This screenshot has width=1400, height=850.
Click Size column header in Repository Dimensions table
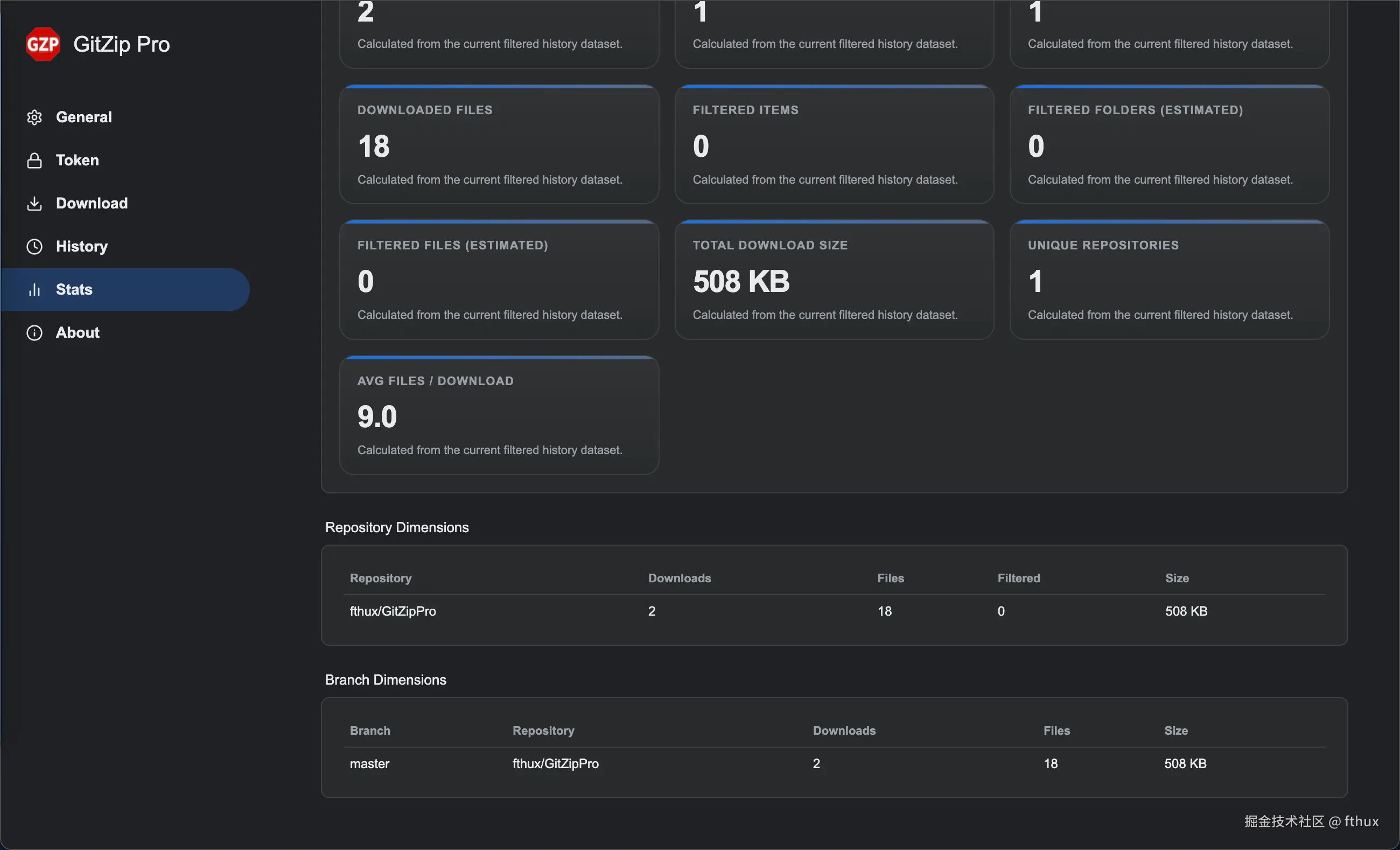click(x=1177, y=578)
